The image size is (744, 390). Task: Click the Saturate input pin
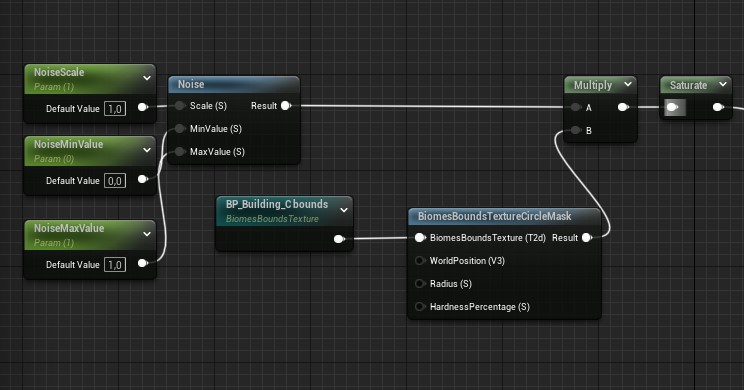[x=671, y=107]
